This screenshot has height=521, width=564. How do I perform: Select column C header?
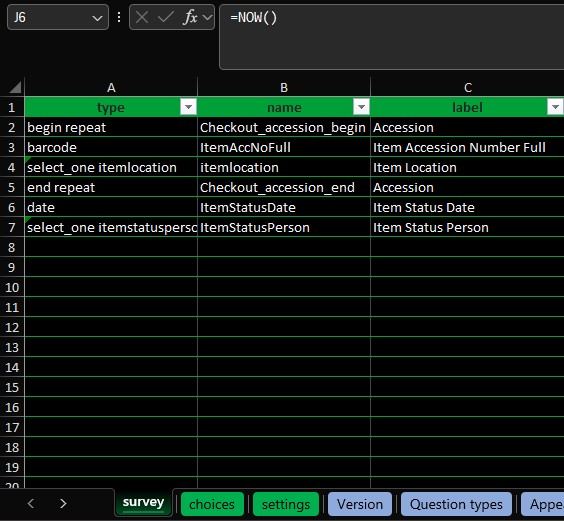click(467, 87)
